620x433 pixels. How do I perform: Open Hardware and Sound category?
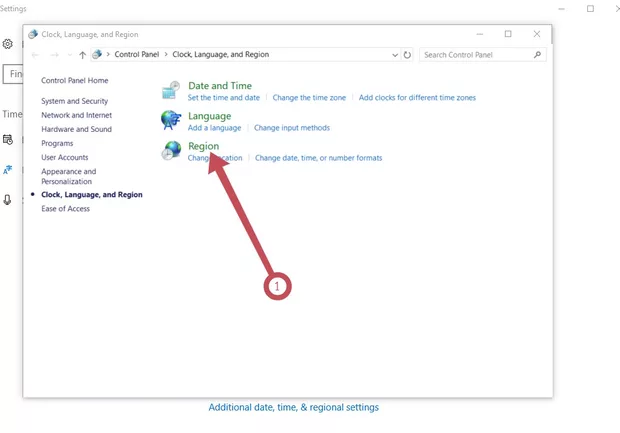tap(76, 129)
